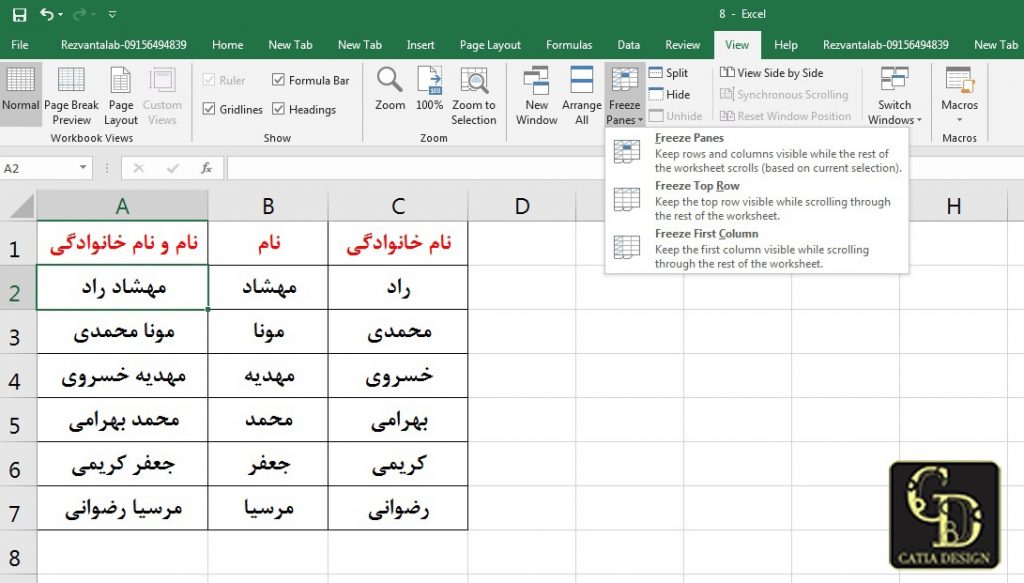Screen dimensions: 1024x583
Task: Open the Zoom dialog magnifier
Action: point(390,89)
